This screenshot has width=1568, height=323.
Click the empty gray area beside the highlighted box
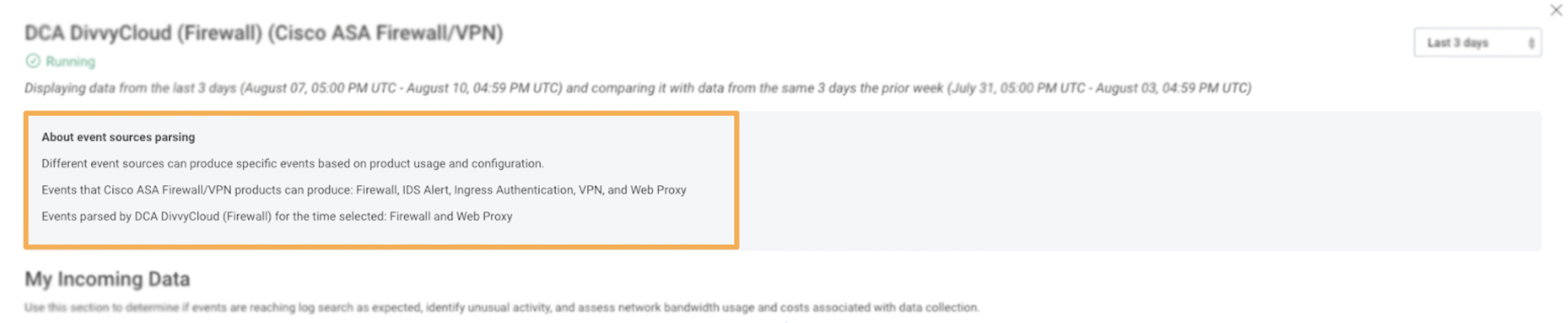point(1139,181)
